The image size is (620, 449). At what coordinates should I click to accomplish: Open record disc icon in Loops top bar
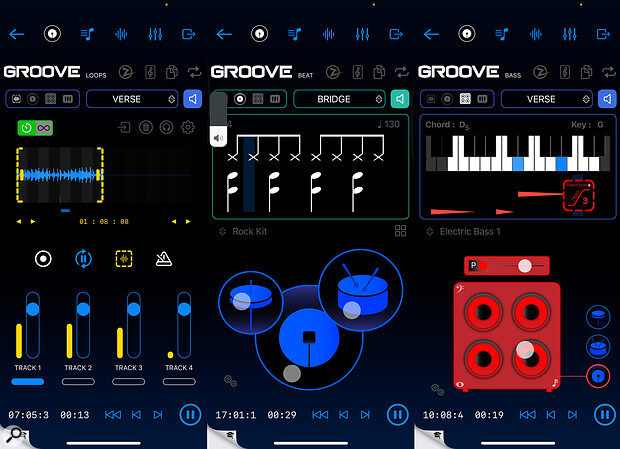click(52, 34)
